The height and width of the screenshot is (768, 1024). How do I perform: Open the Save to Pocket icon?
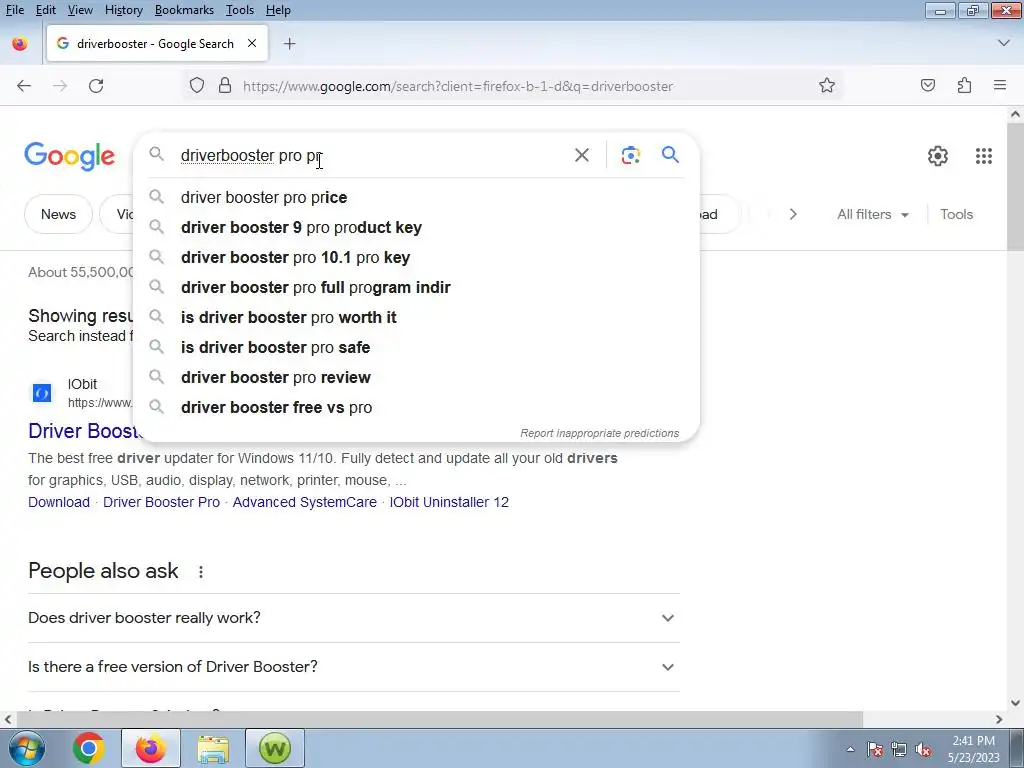[x=928, y=86]
